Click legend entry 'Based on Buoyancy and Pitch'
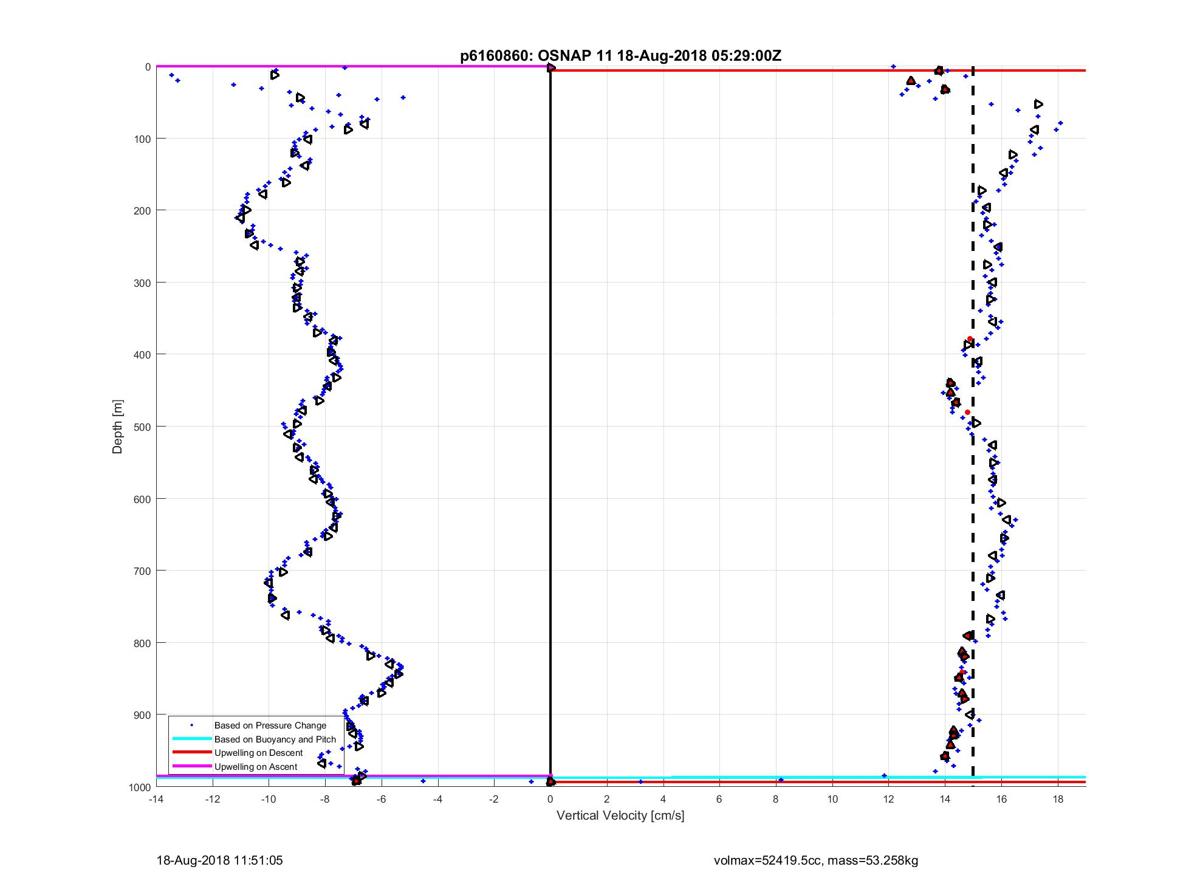 (276, 739)
